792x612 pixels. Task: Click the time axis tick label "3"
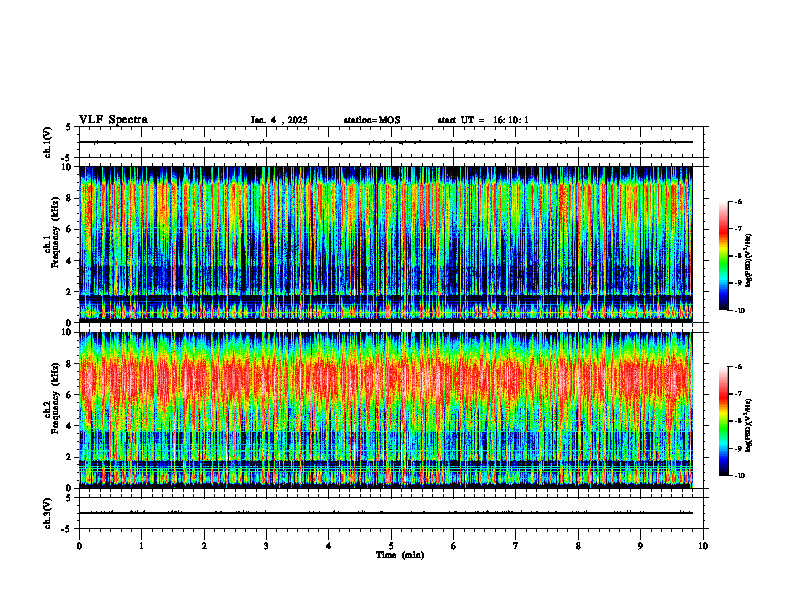[266, 546]
